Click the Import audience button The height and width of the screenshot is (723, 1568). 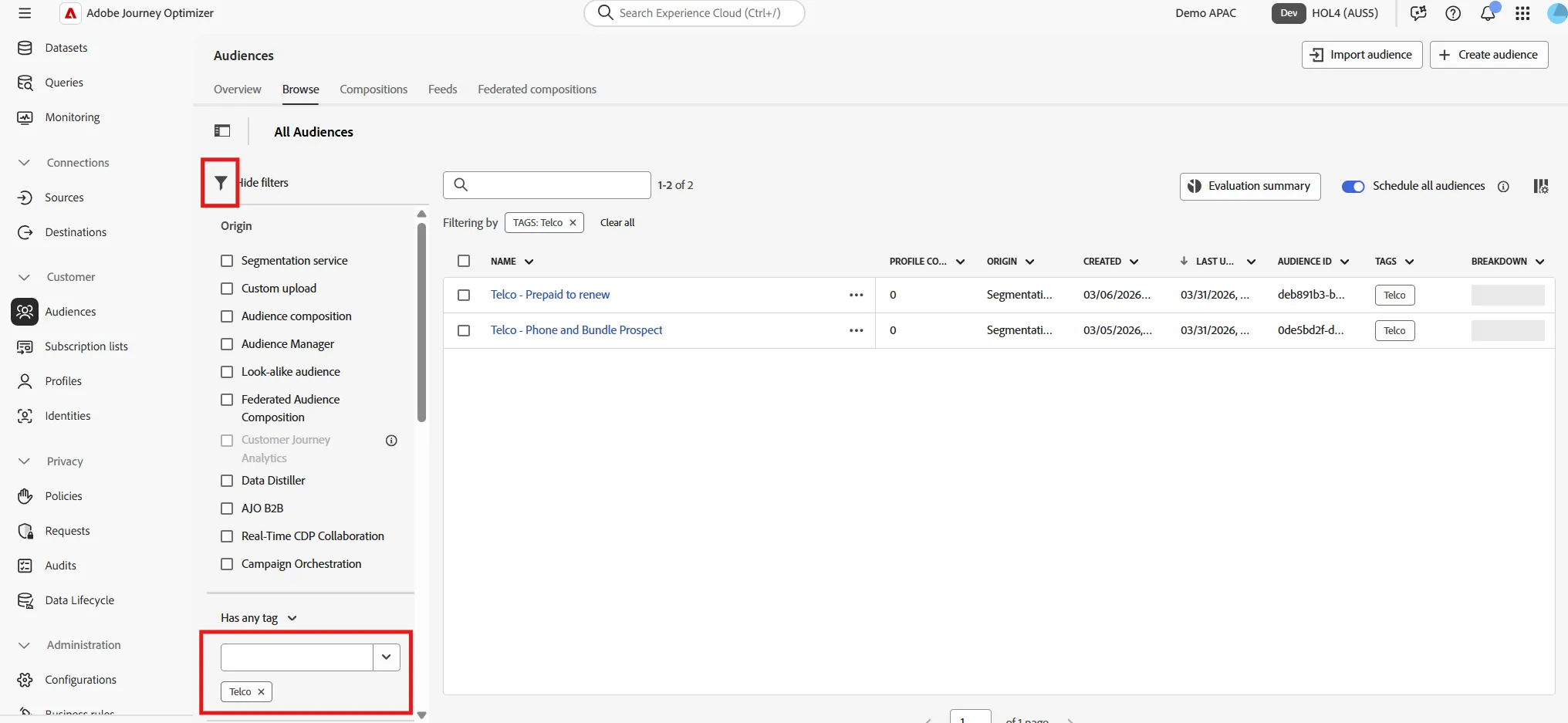pos(1362,55)
